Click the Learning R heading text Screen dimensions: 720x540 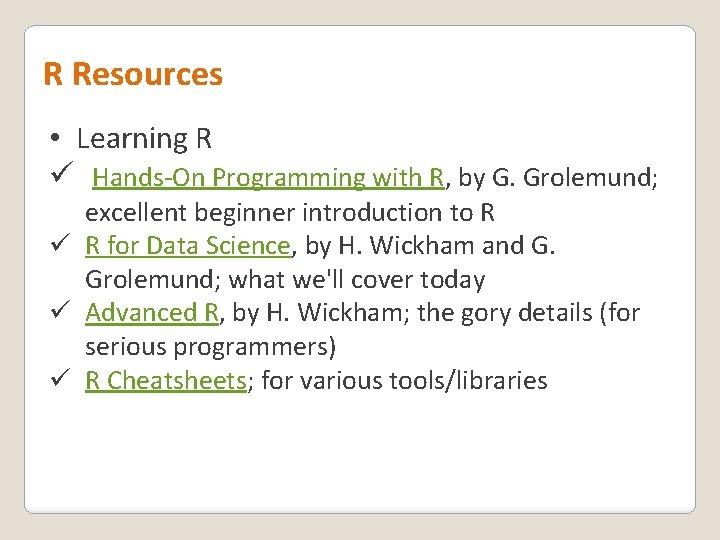click(144, 138)
